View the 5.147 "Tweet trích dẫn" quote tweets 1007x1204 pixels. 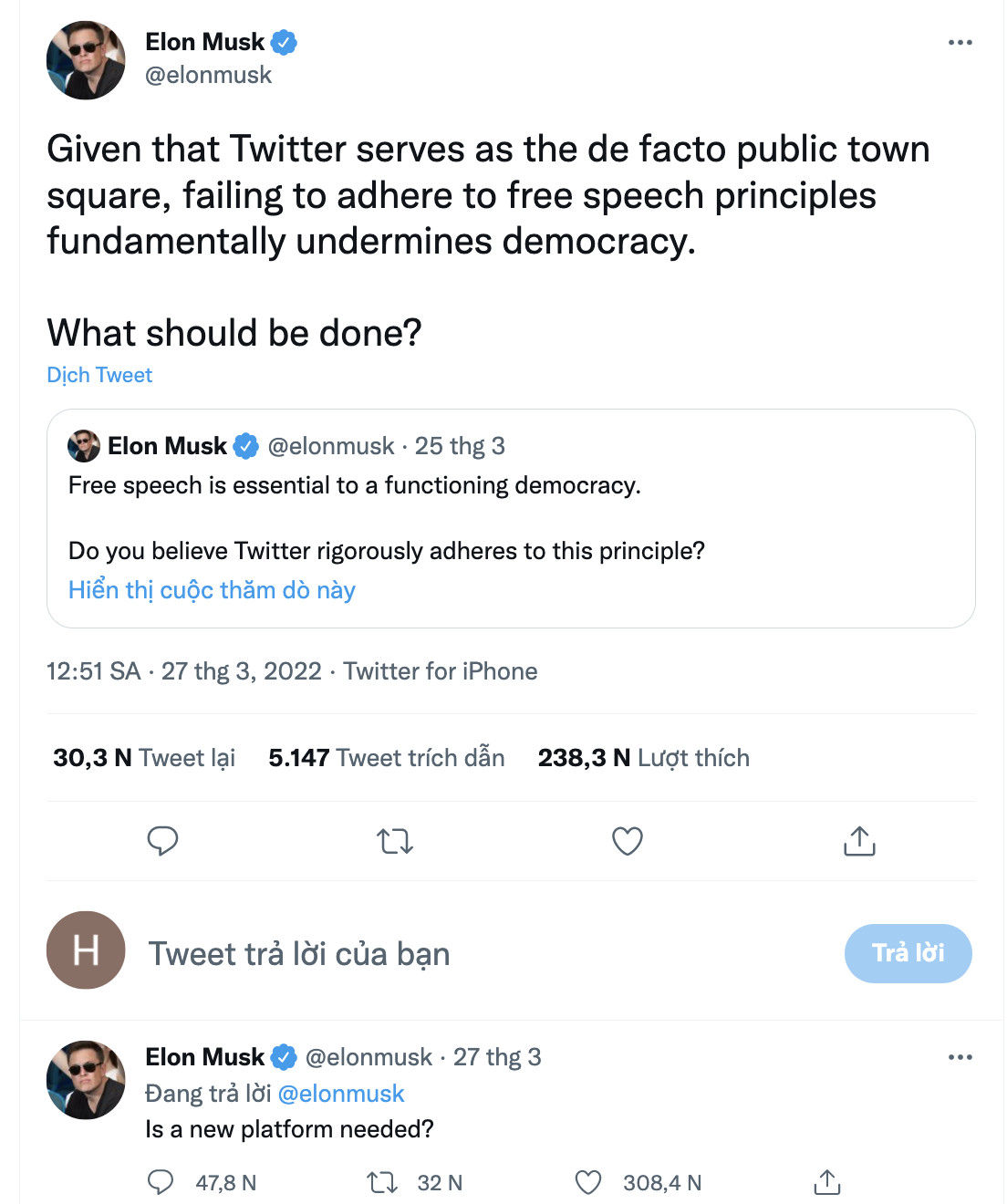[386, 758]
